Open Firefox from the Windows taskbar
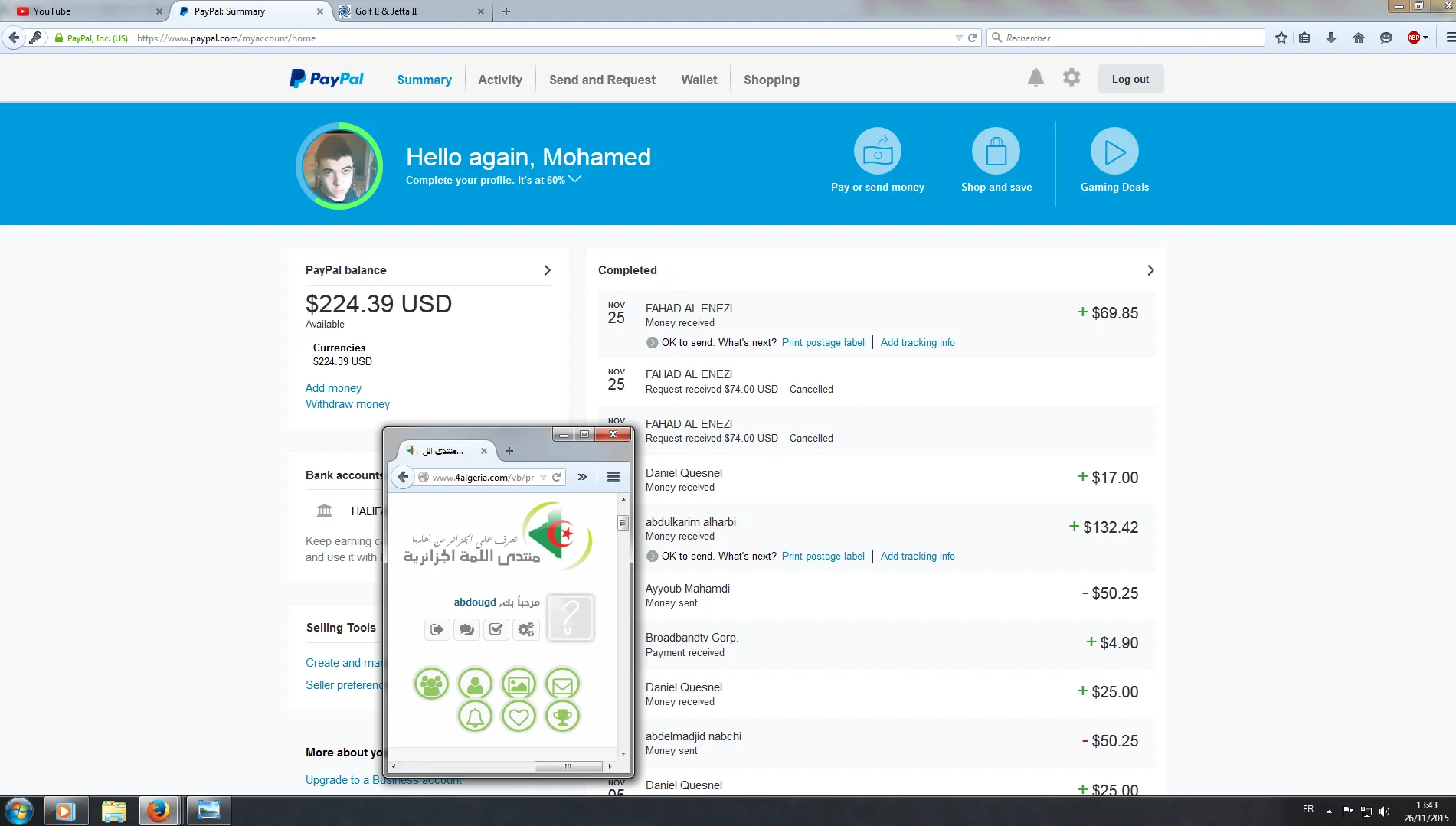 coord(159,811)
